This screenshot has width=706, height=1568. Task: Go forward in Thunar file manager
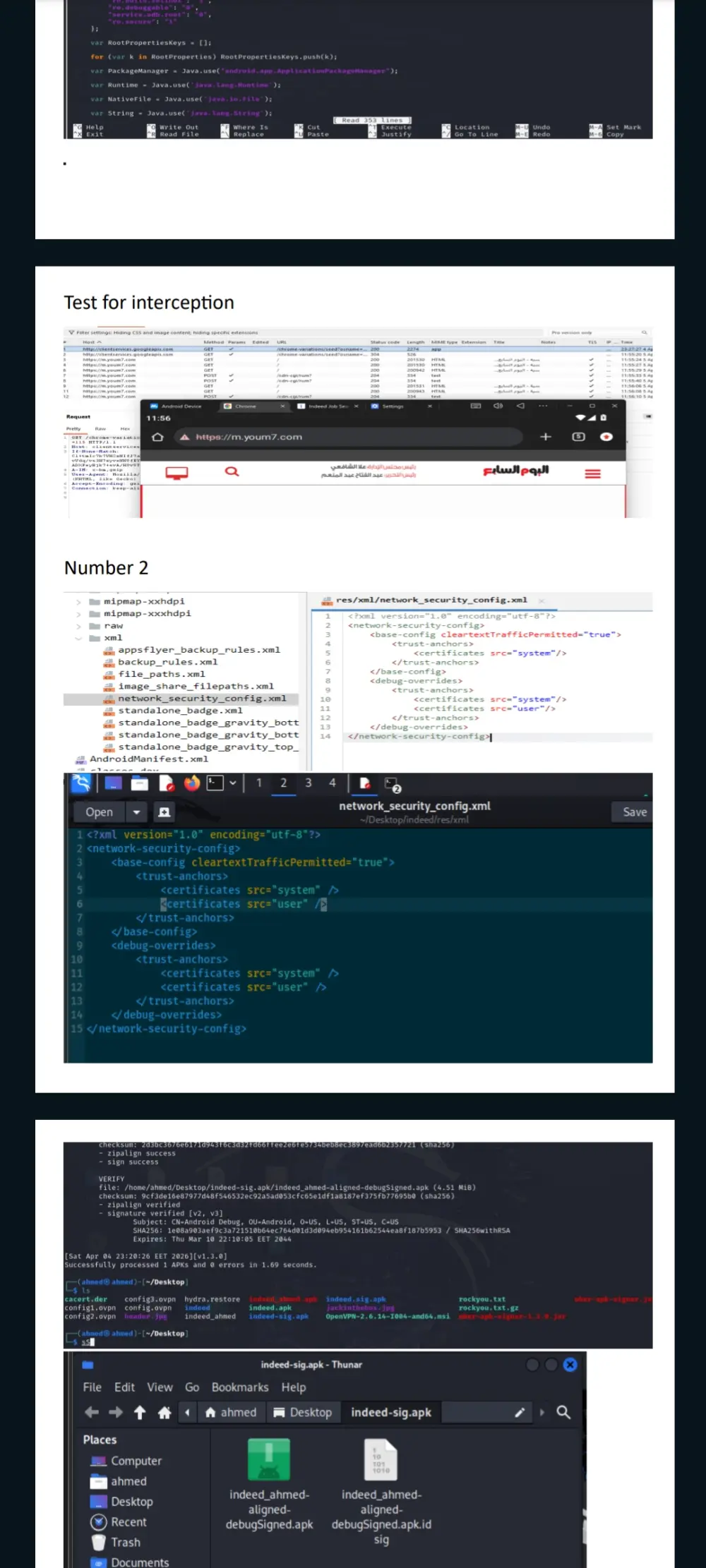click(x=116, y=1412)
